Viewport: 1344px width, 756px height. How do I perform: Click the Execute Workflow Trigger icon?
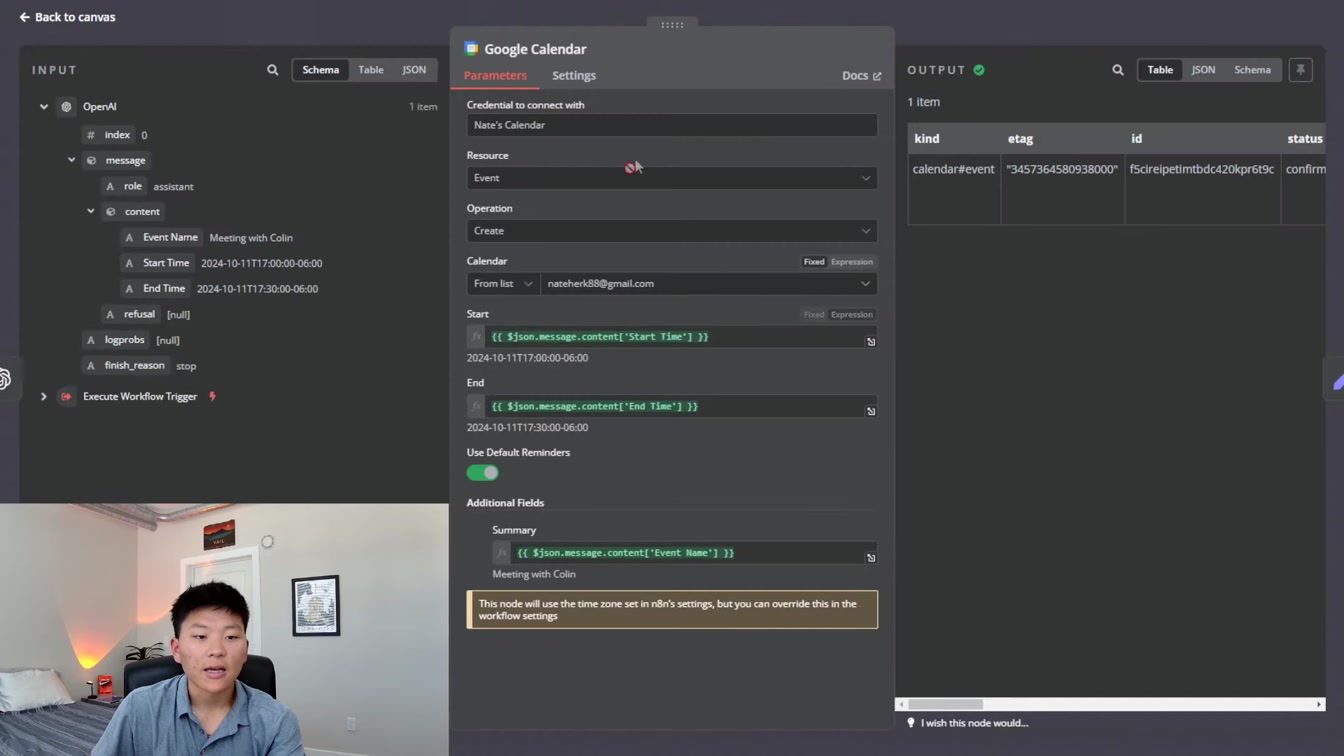[x=66, y=397]
